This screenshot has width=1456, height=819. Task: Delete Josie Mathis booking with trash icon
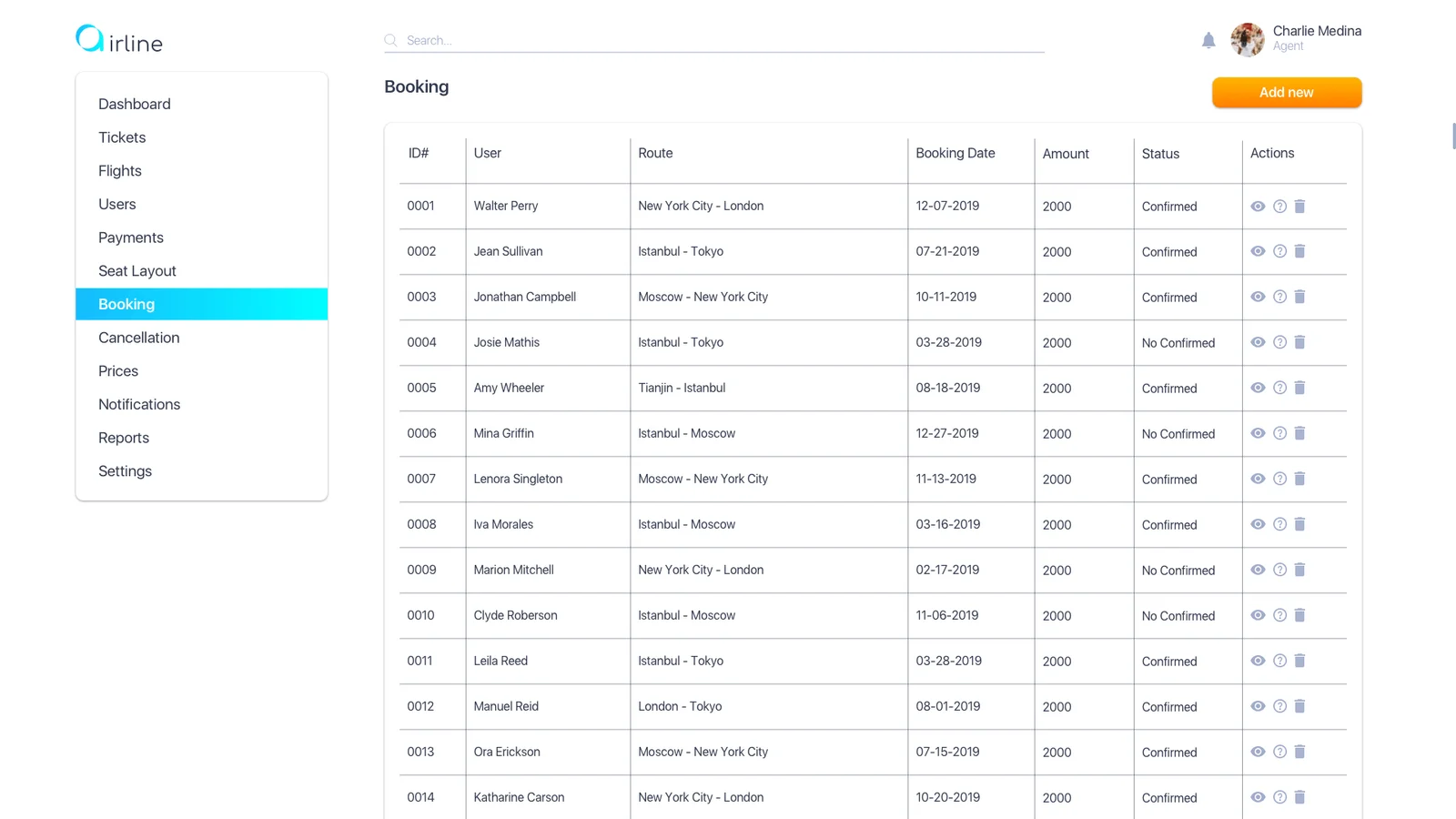(x=1299, y=343)
